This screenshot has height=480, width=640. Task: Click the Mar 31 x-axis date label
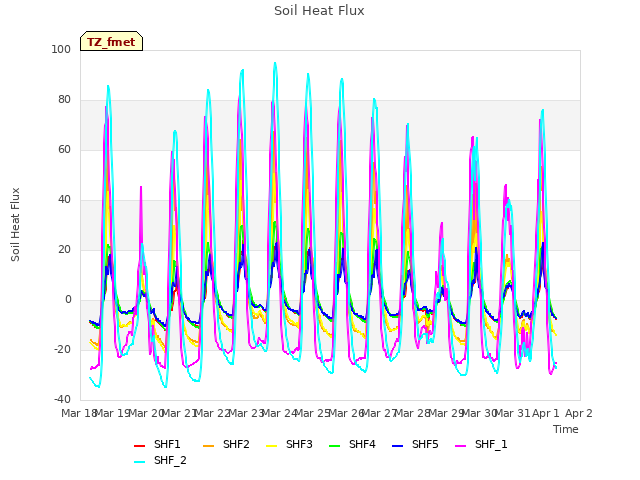point(513,413)
